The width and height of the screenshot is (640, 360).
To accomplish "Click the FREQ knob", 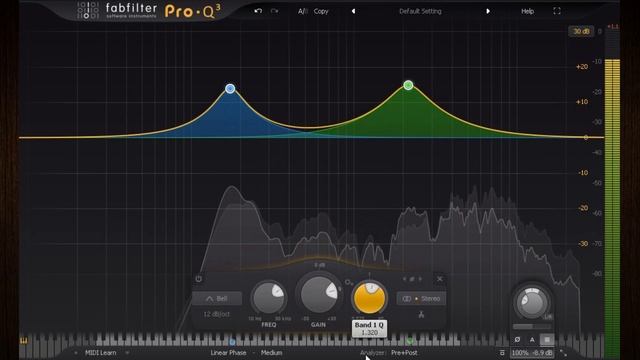I will pos(269,298).
